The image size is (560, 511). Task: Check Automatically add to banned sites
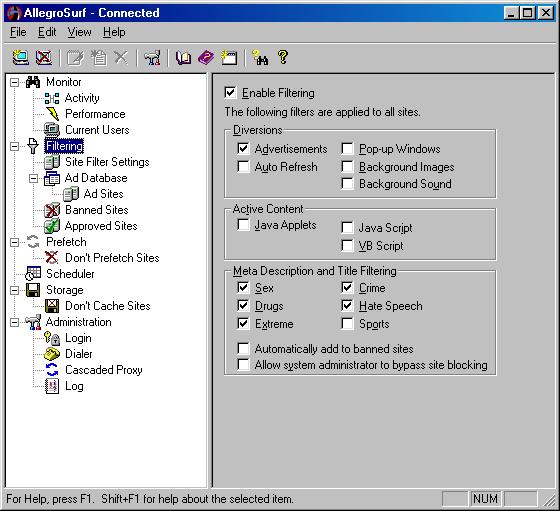(x=243, y=349)
